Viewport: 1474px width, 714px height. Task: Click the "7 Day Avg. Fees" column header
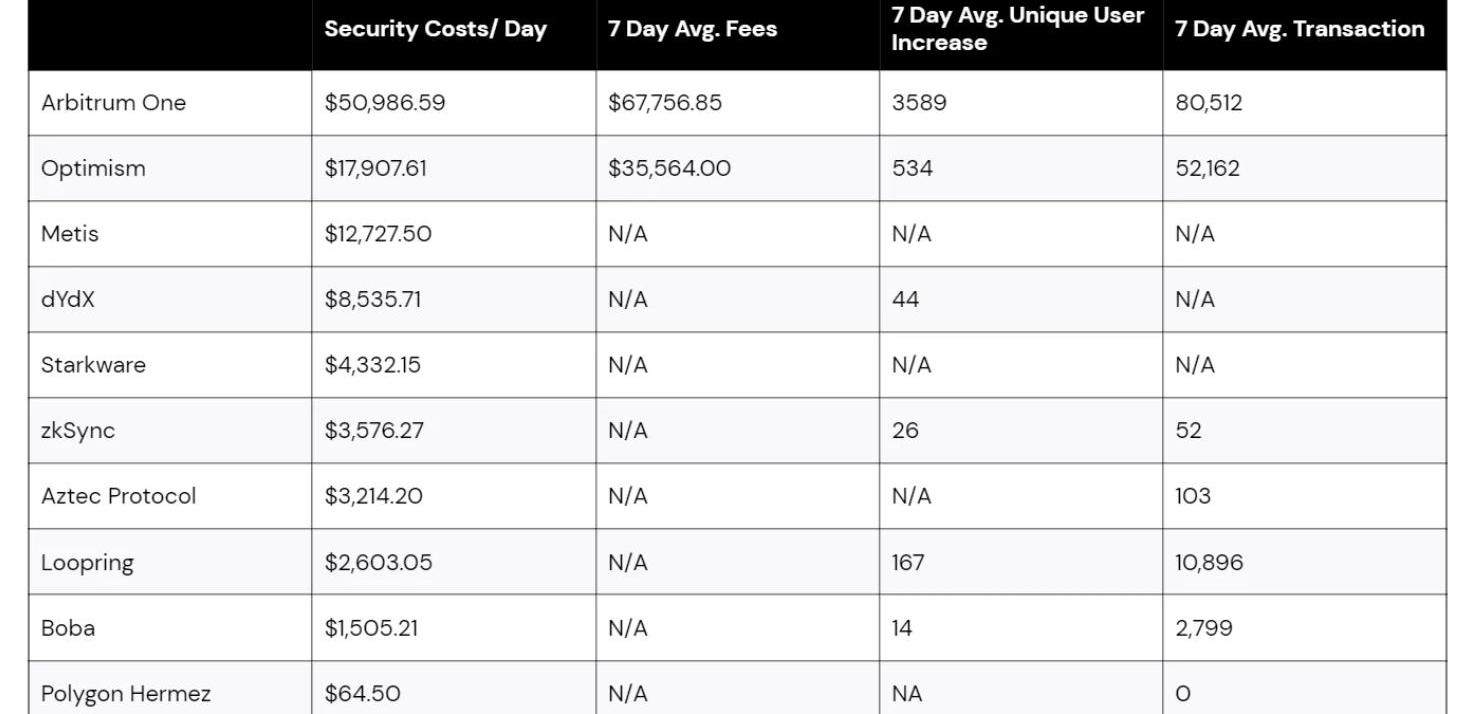click(692, 29)
